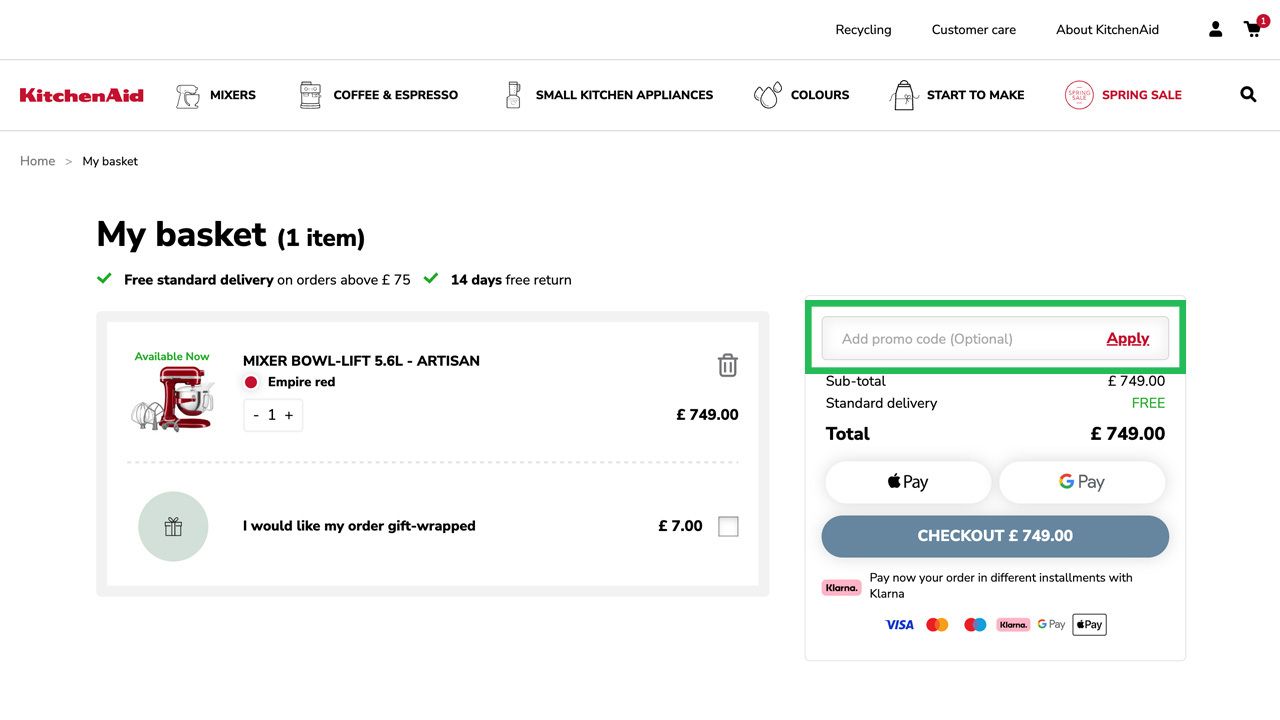This screenshot has height=720, width=1280.
Task: Click the Mastercard payment icon
Action: click(x=937, y=625)
